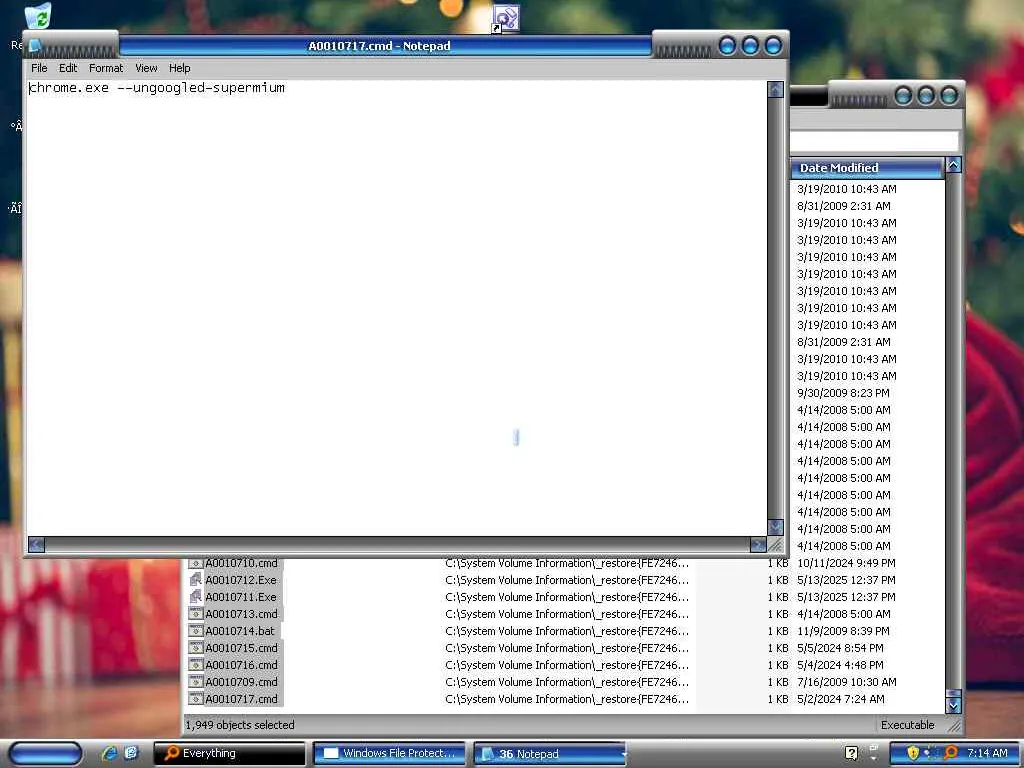
Task: Click the Everything window search box
Action: click(874, 141)
